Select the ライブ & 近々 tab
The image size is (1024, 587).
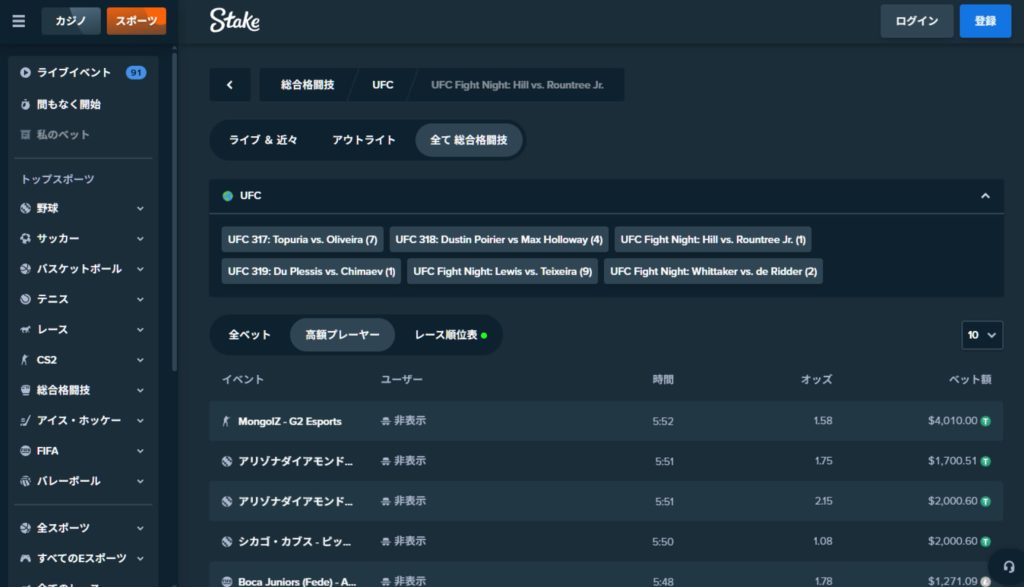(x=263, y=140)
